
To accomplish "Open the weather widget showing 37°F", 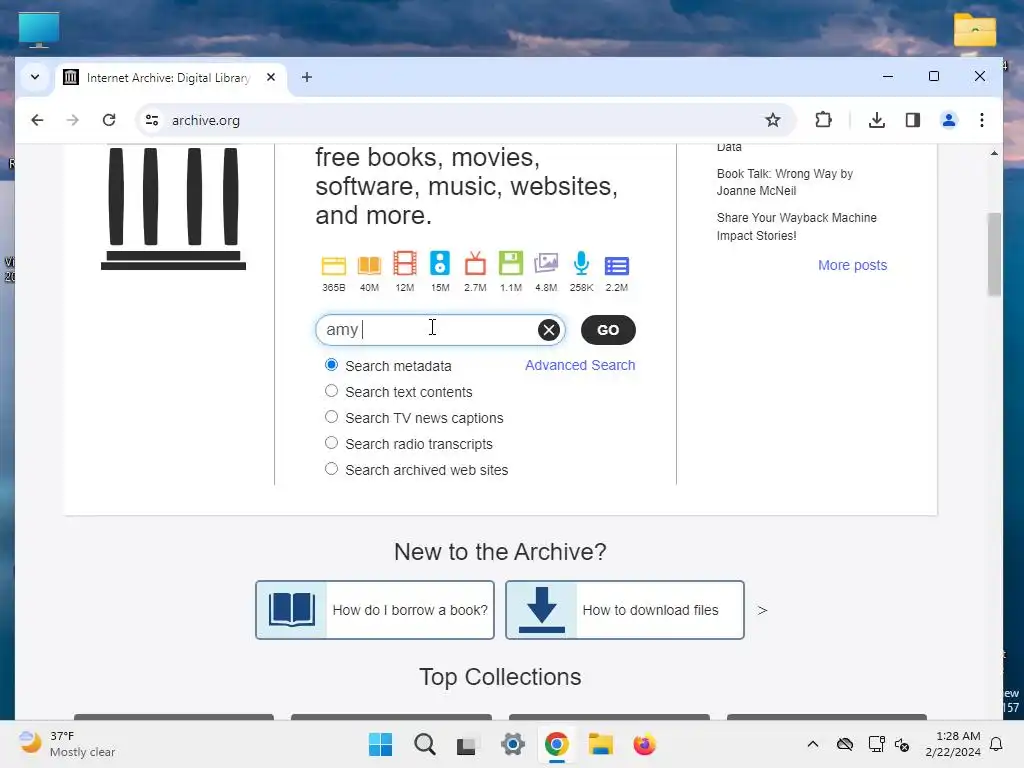I will tap(67, 744).
